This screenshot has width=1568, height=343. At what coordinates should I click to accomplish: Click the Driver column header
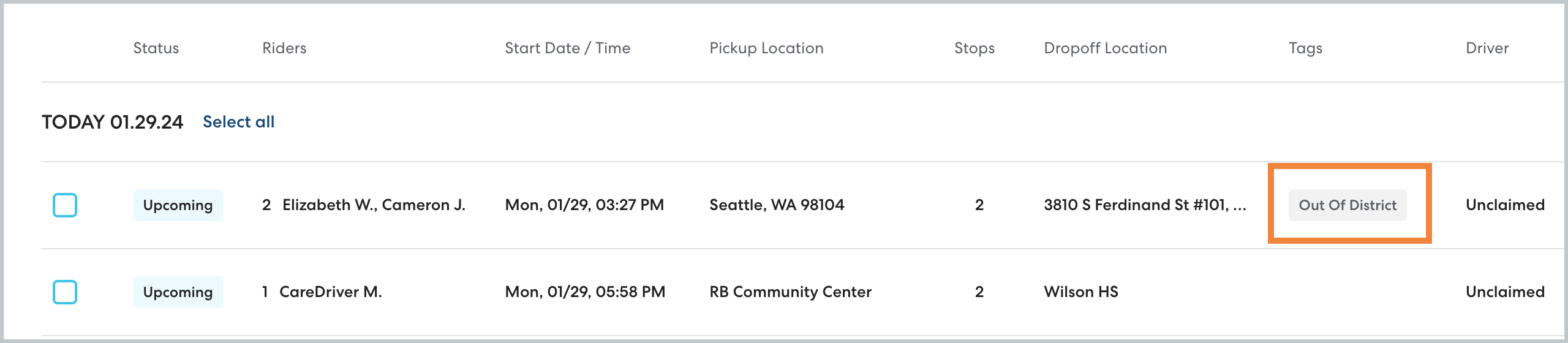point(1487,48)
